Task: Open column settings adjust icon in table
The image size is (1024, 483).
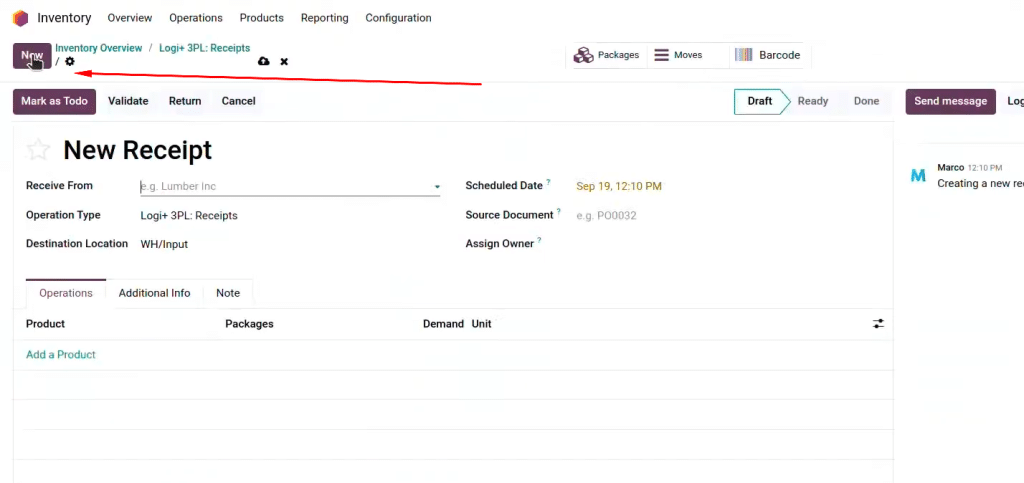Action: (878, 324)
